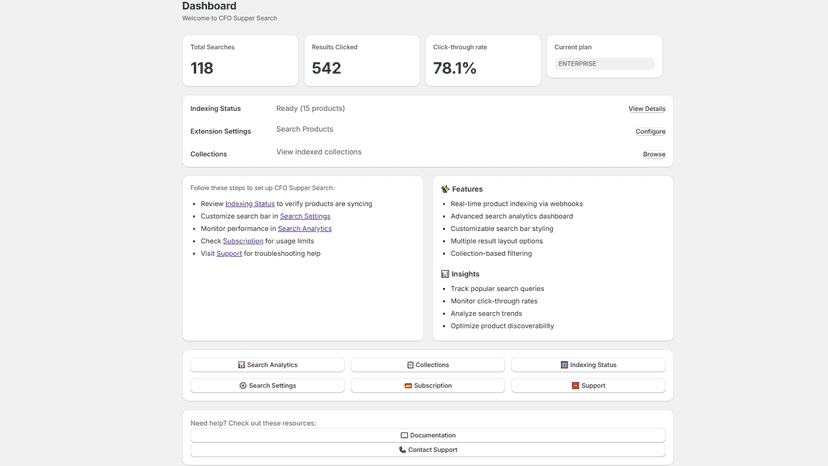This screenshot has height=466, width=828.
Task: Open the Documentation resource button
Action: tap(428, 435)
